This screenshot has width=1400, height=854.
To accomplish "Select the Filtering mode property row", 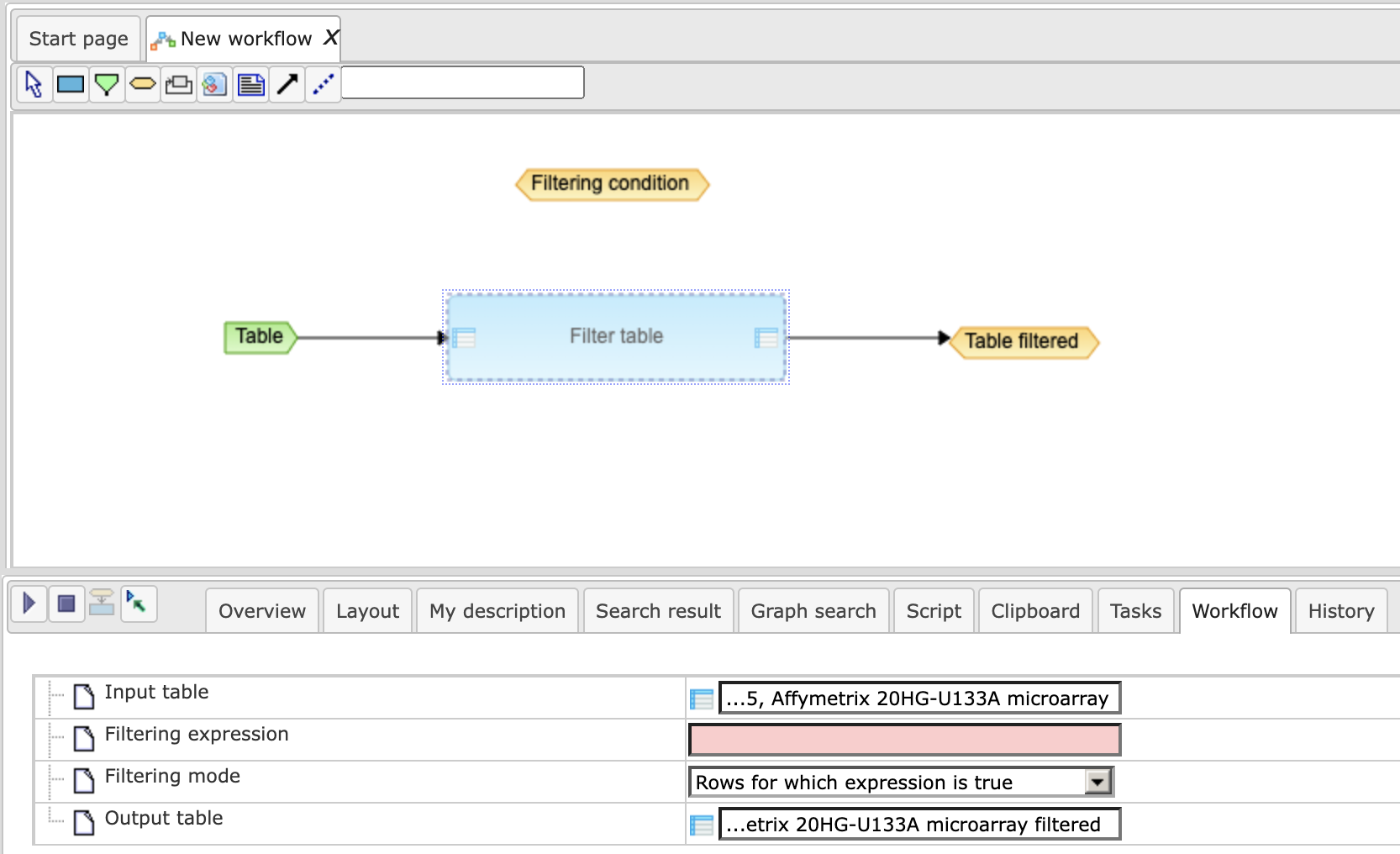I will pyautogui.click(x=717, y=782).
